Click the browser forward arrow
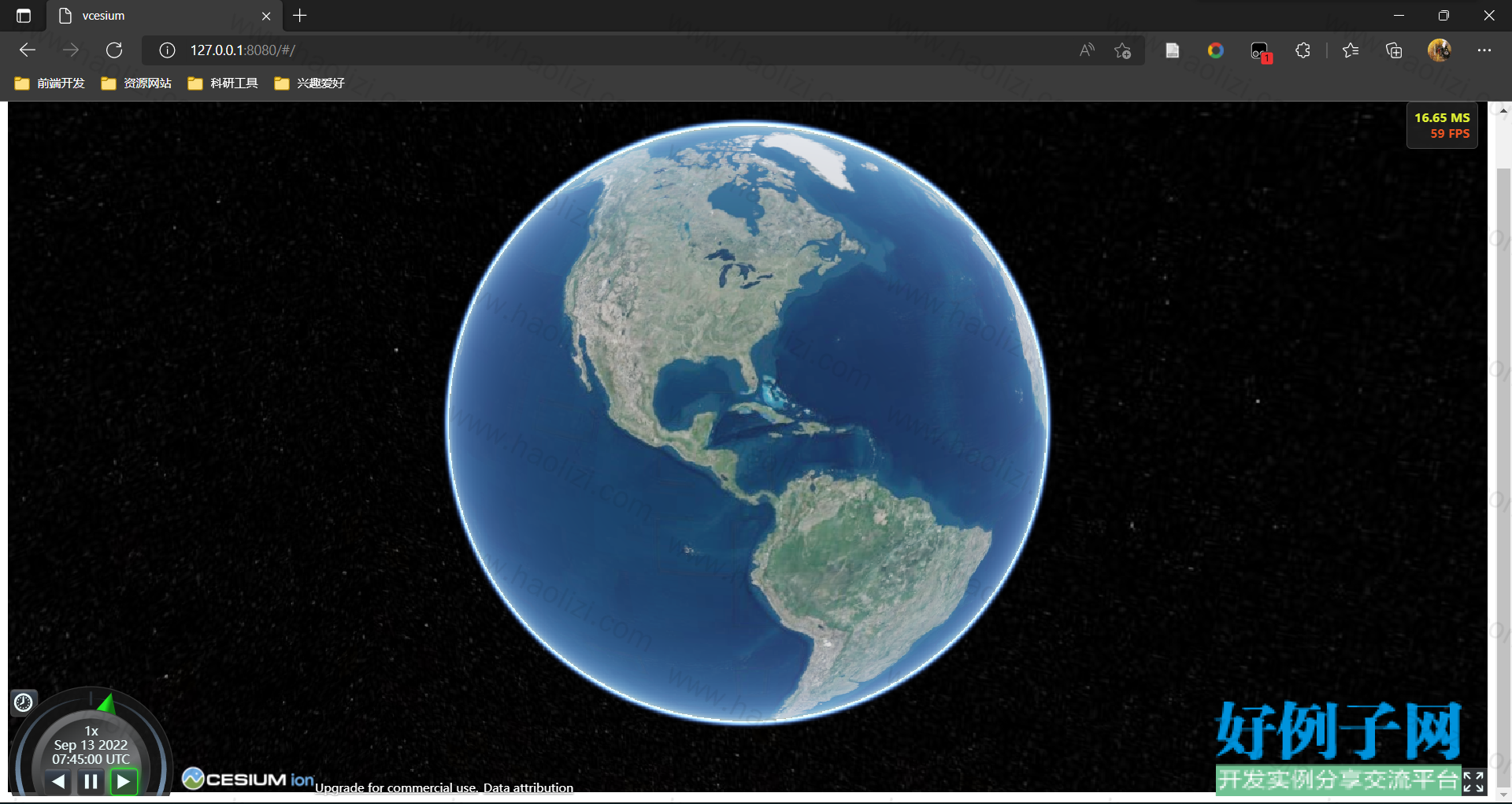Screen dimensions: 1512x804 tap(71, 50)
